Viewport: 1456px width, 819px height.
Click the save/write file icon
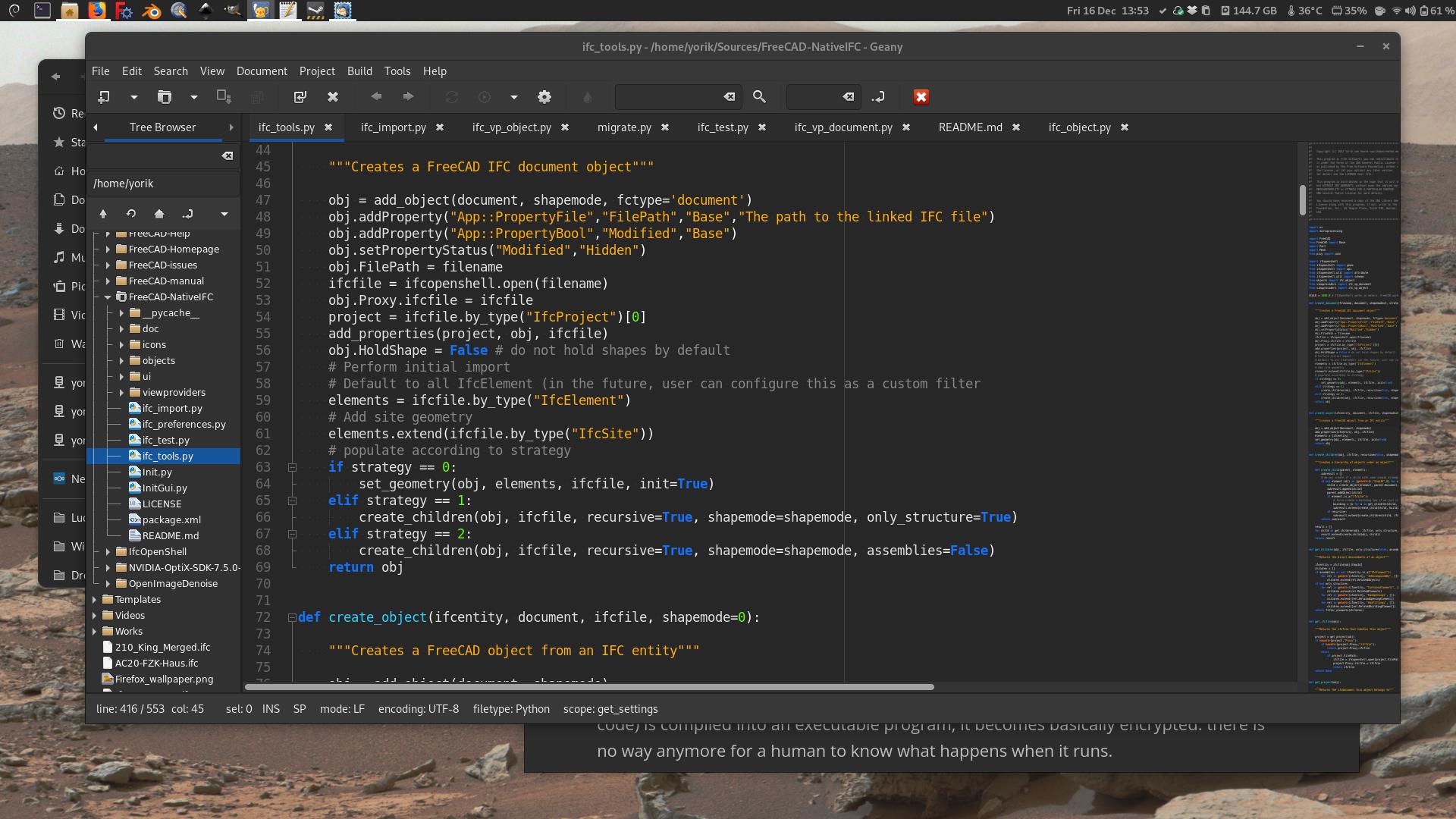click(223, 96)
